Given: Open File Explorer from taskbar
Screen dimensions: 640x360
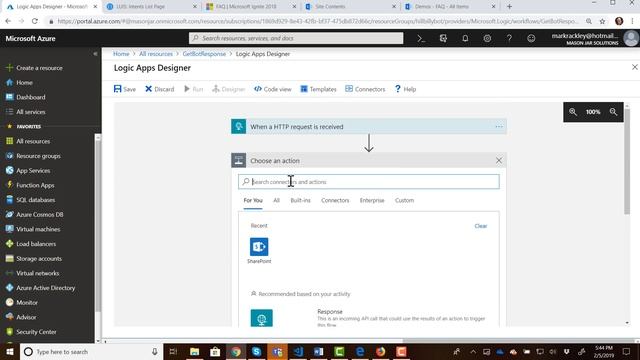Looking at the screenshot, I should click(x=194, y=351).
